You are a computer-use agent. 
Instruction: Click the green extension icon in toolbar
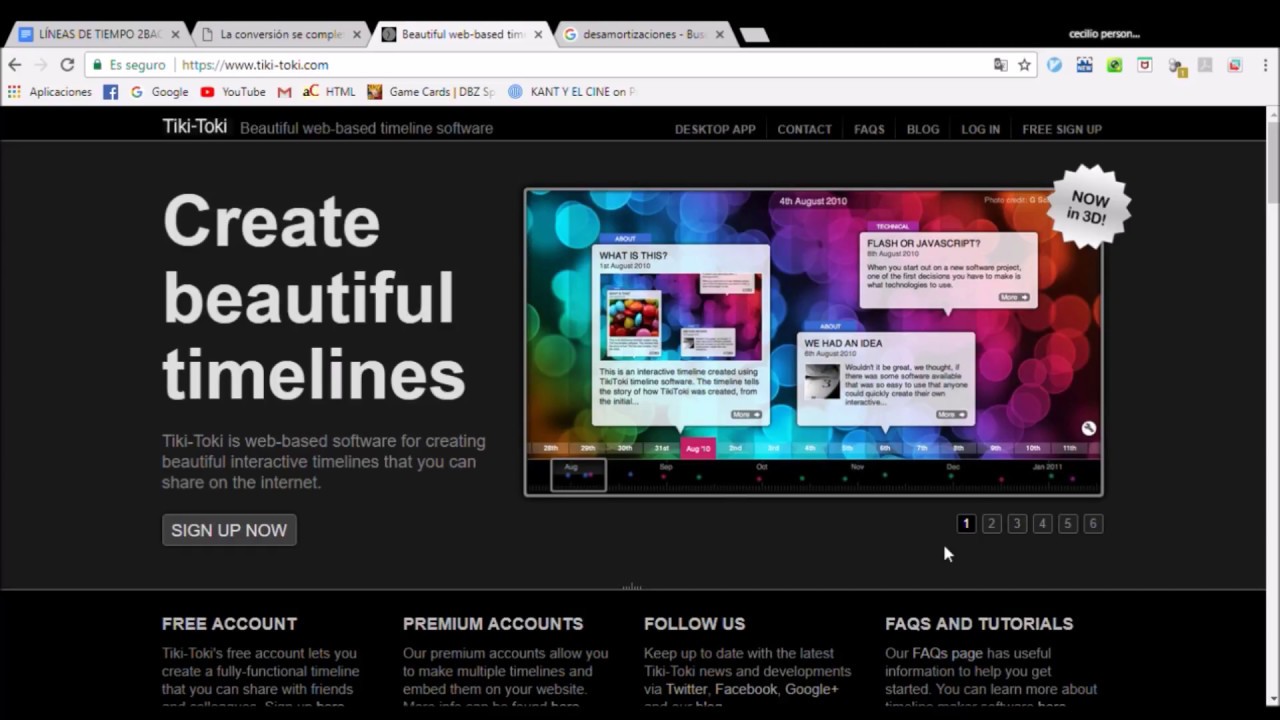1114,65
